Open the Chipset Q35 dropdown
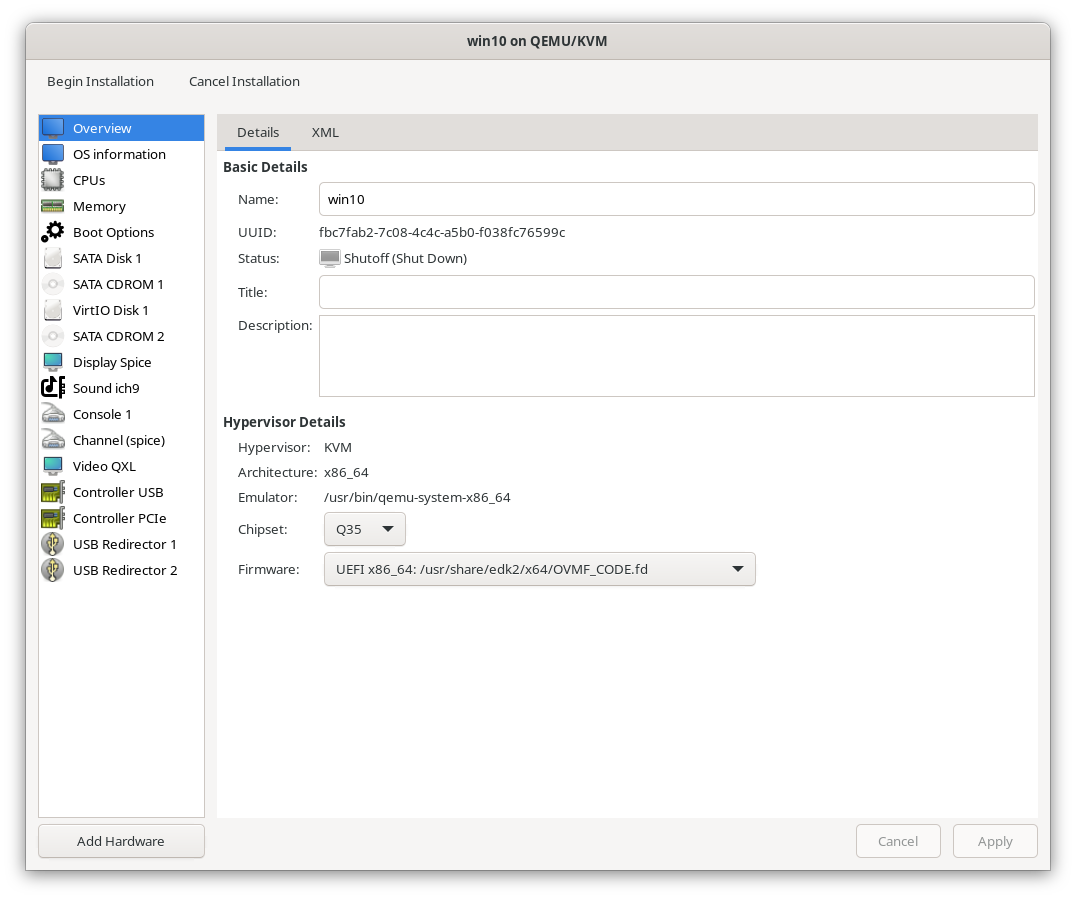Image resolution: width=1076 pixels, height=899 pixels. (364, 529)
